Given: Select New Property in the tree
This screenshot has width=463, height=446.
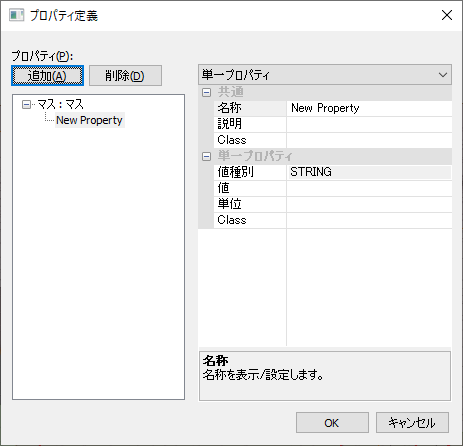Looking at the screenshot, I should pos(89,120).
